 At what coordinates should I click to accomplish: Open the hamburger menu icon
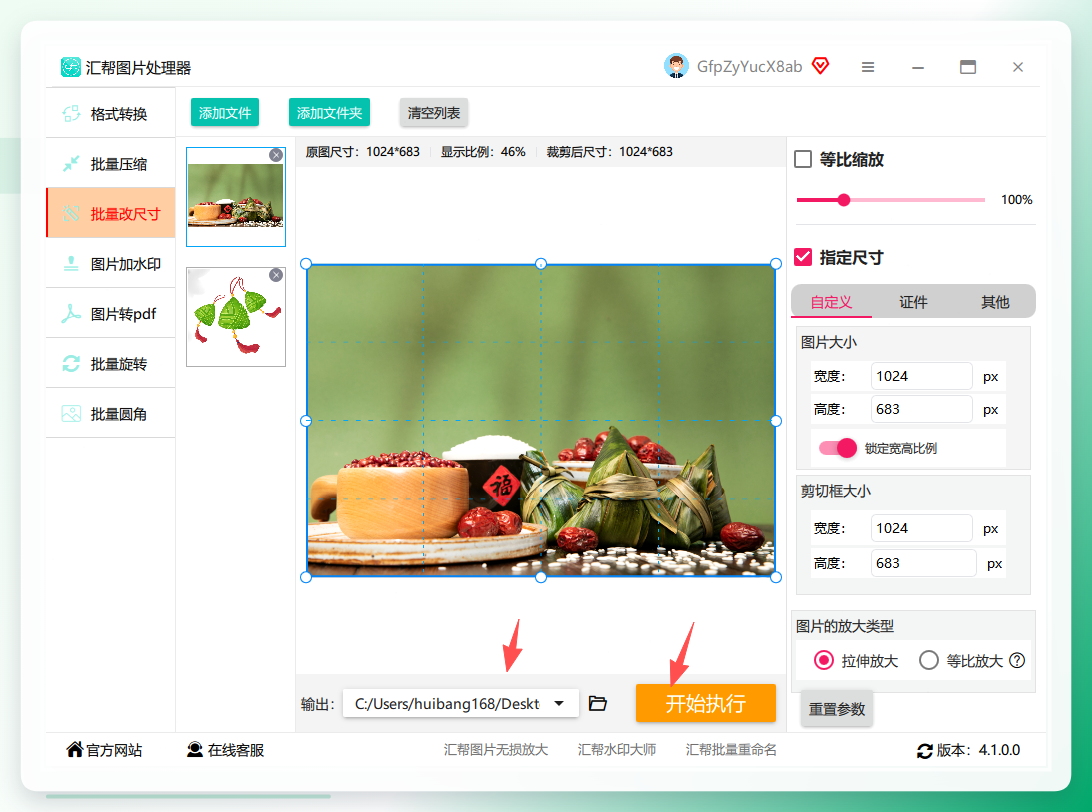[868, 67]
